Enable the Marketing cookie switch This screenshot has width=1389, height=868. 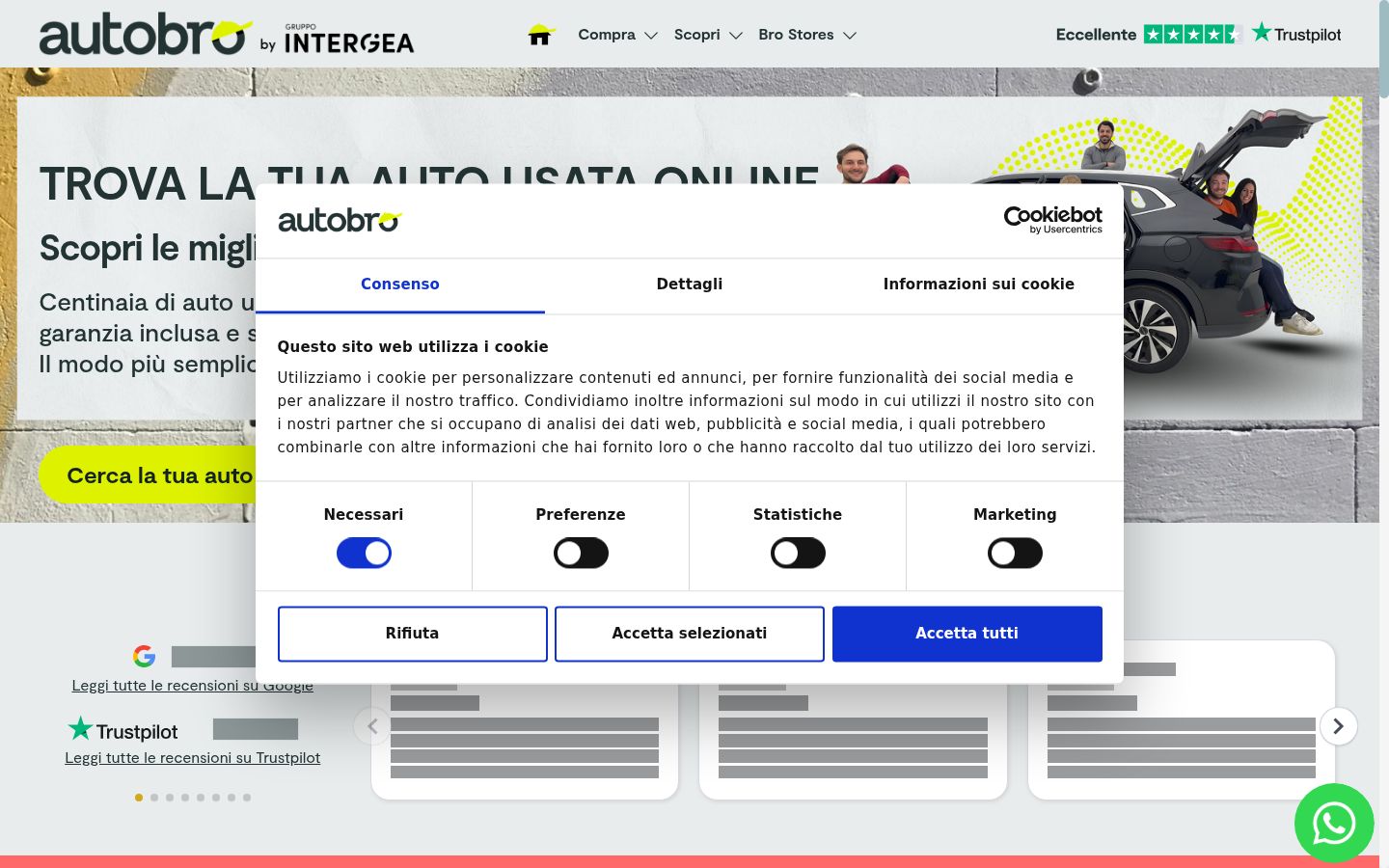coord(1015,554)
